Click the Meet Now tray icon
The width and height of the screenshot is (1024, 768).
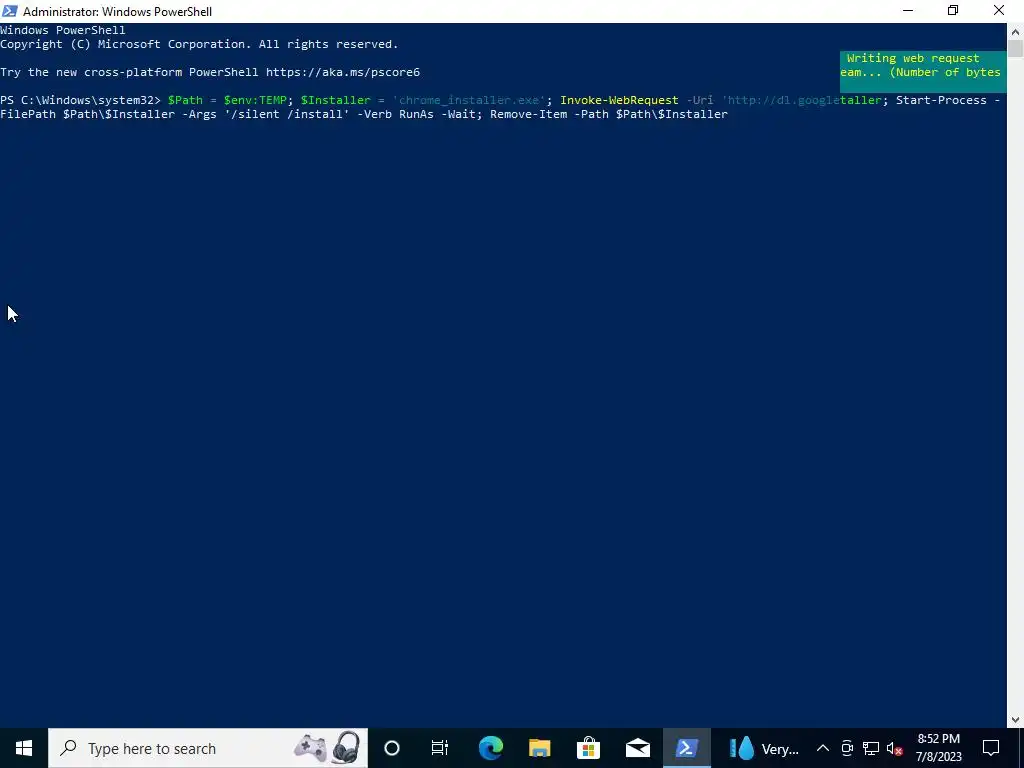coord(847,748)
